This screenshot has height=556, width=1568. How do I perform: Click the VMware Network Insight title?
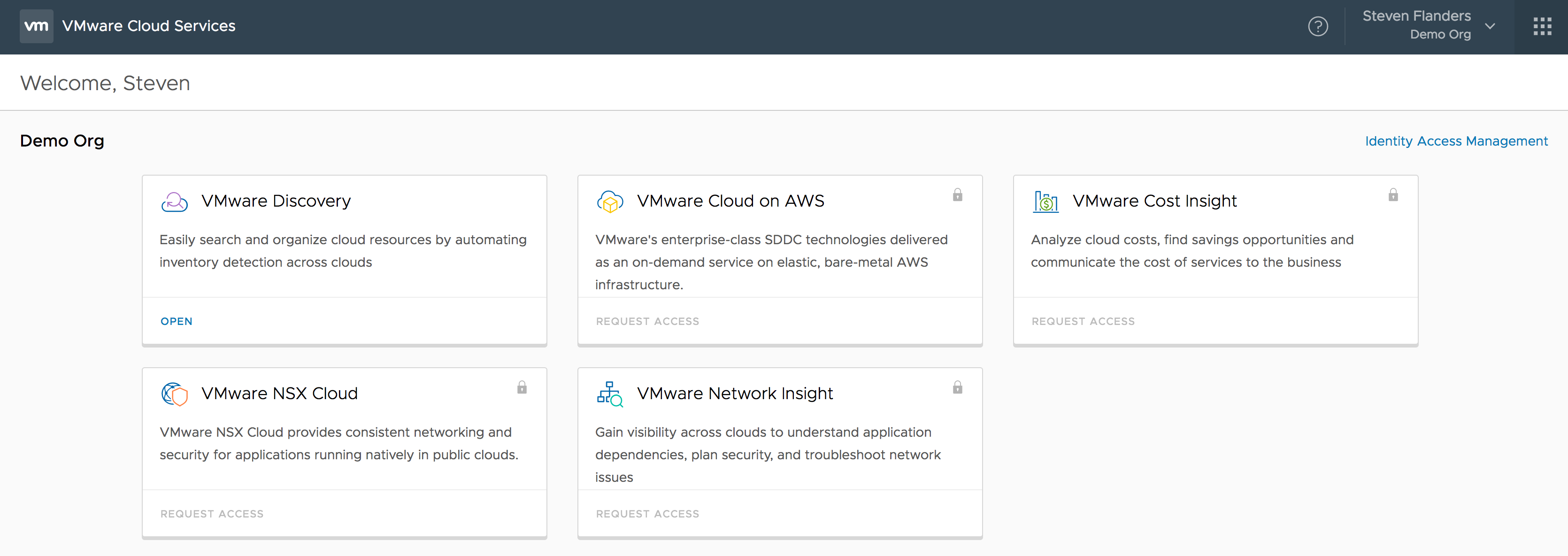[x=735, y=394]
